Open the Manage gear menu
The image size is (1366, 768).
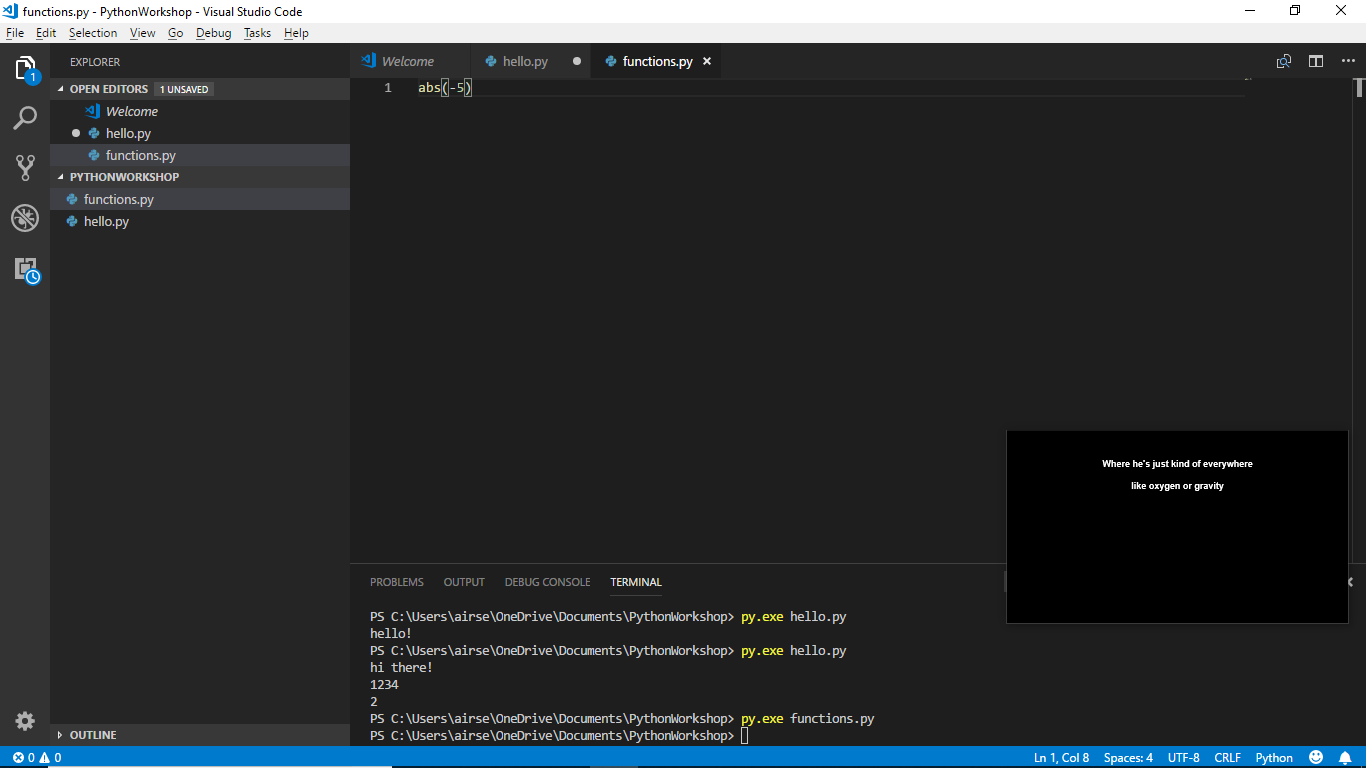coord(25,721)
